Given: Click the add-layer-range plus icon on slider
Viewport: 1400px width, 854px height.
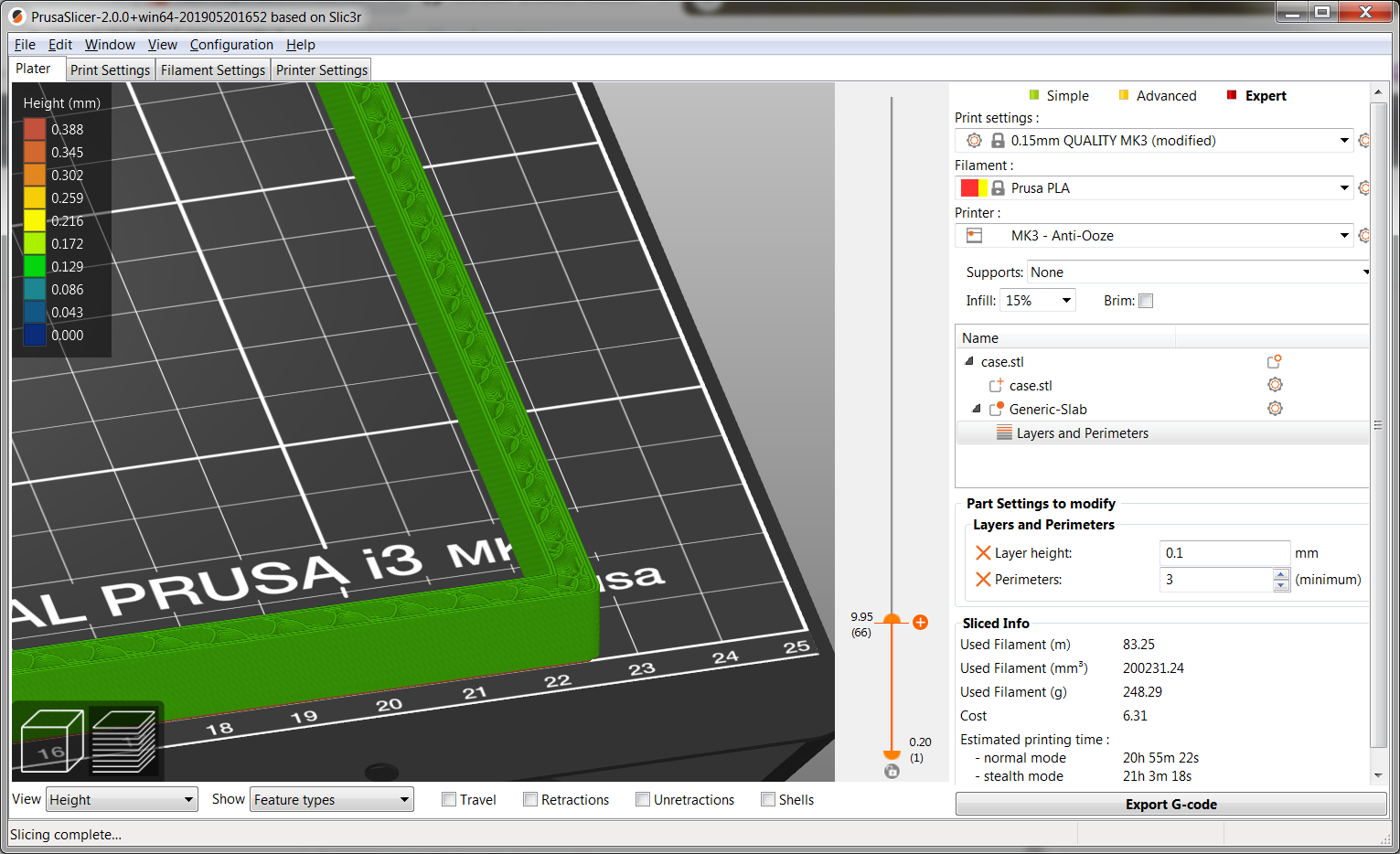Looking at the screenshot, I should [x=920, y=622].
